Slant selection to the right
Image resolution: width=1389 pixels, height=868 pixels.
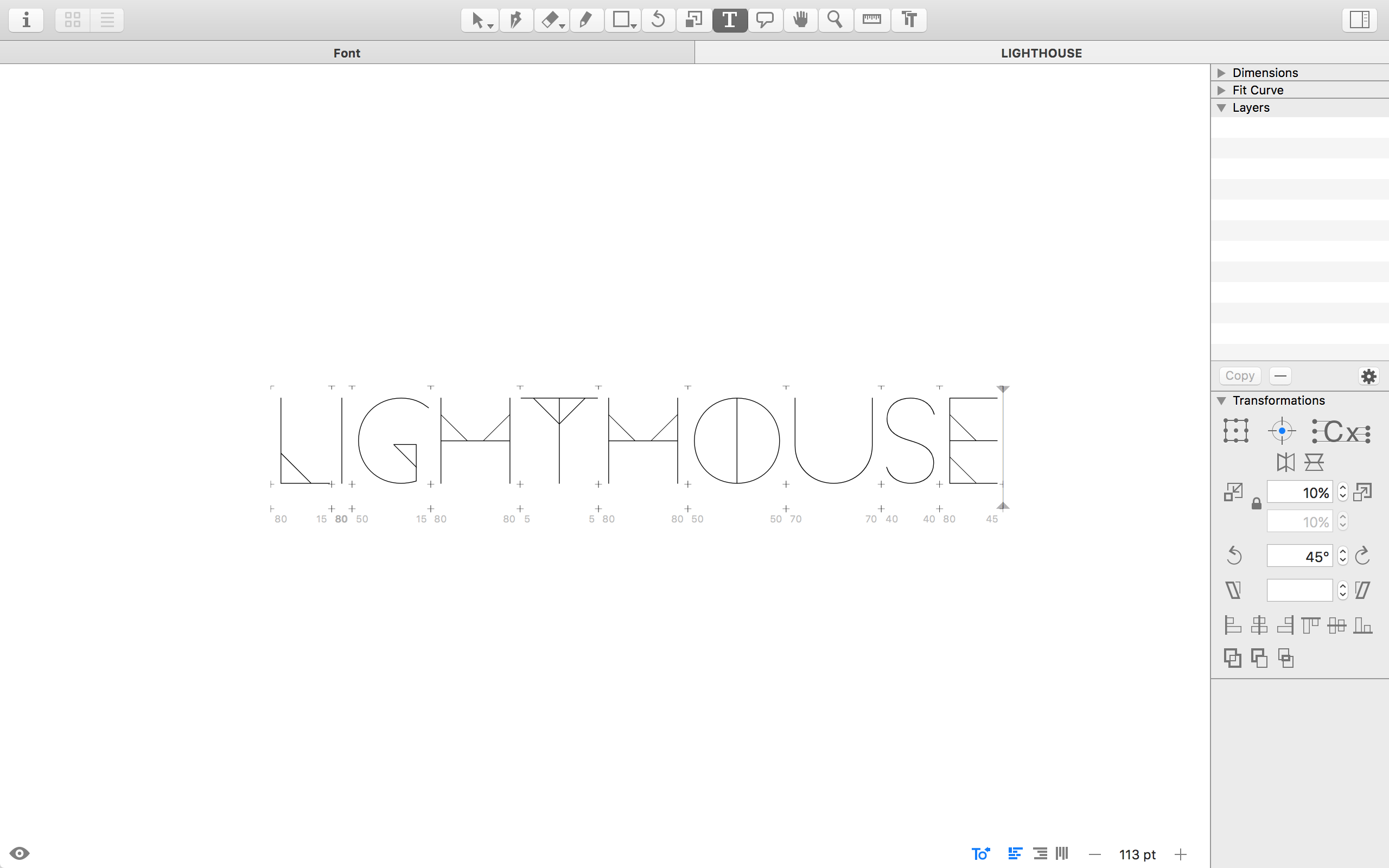point(1362,590)
